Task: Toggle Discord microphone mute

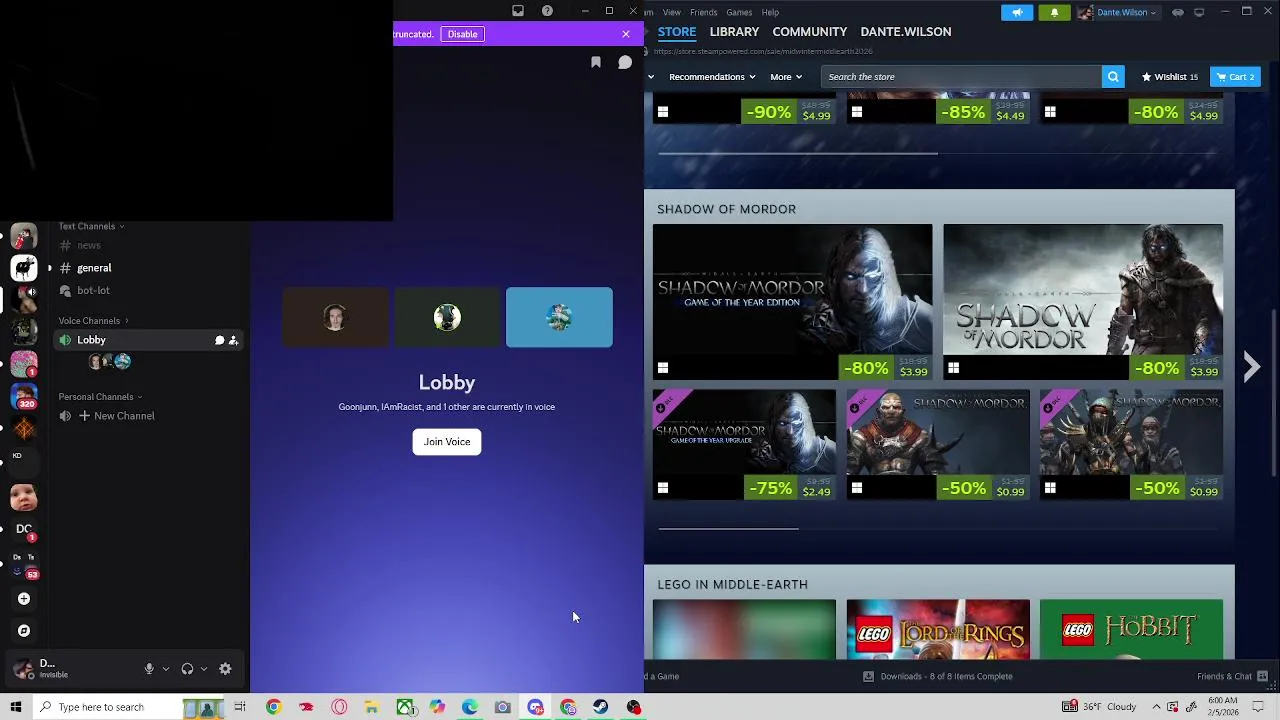Action: pyautogui.click(x=149, y=669)
